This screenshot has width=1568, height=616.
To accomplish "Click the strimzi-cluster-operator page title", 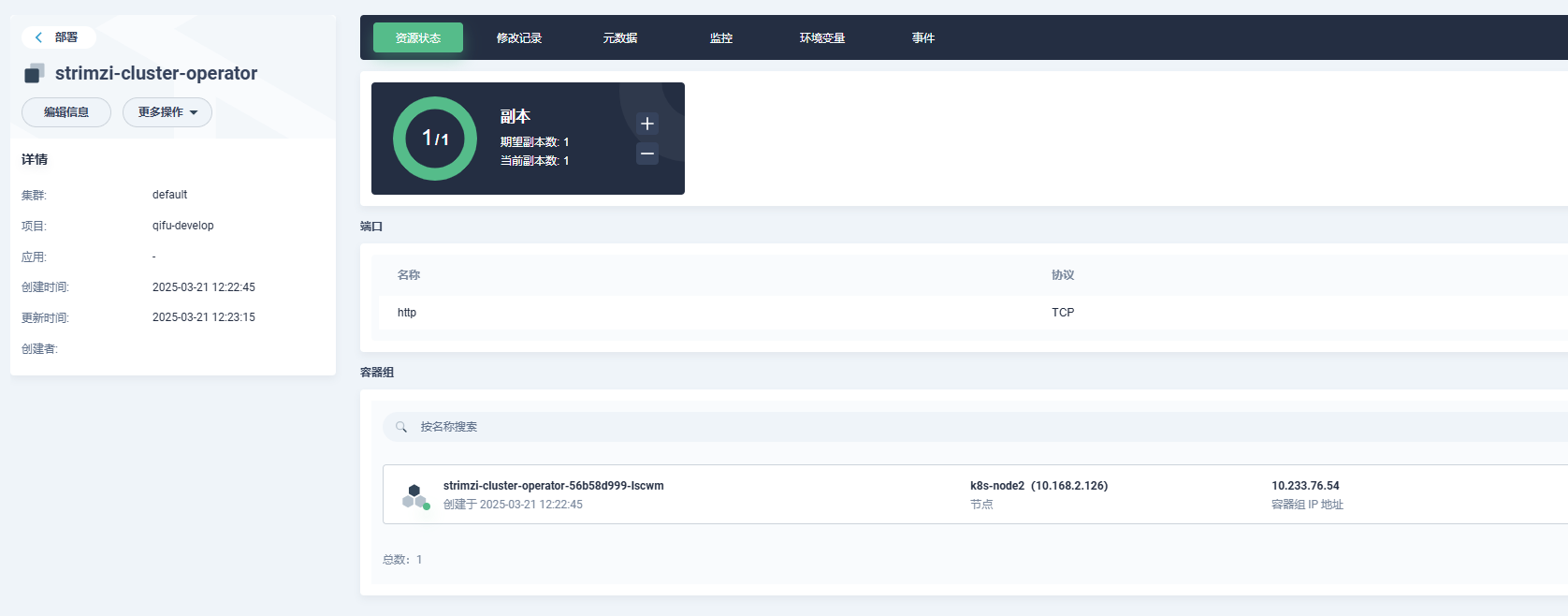I will (156, 73).
